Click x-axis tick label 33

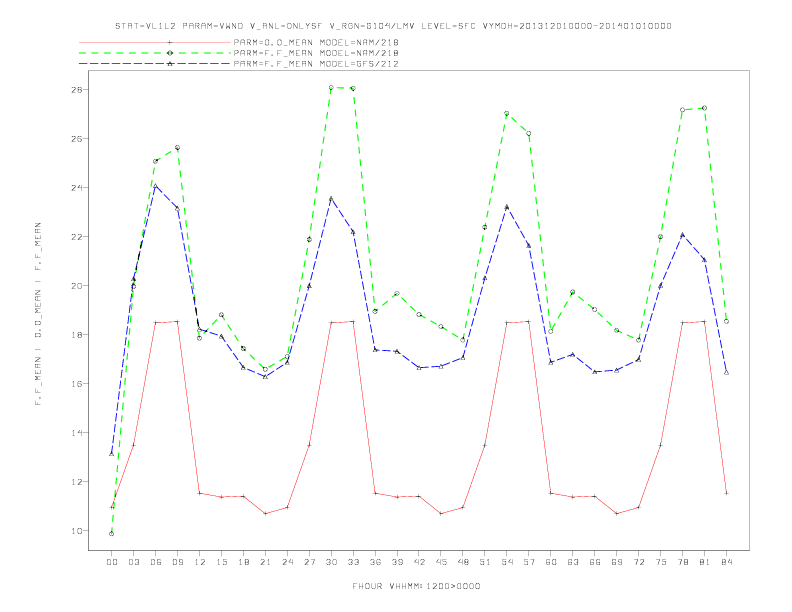click(x=353, y=562)
